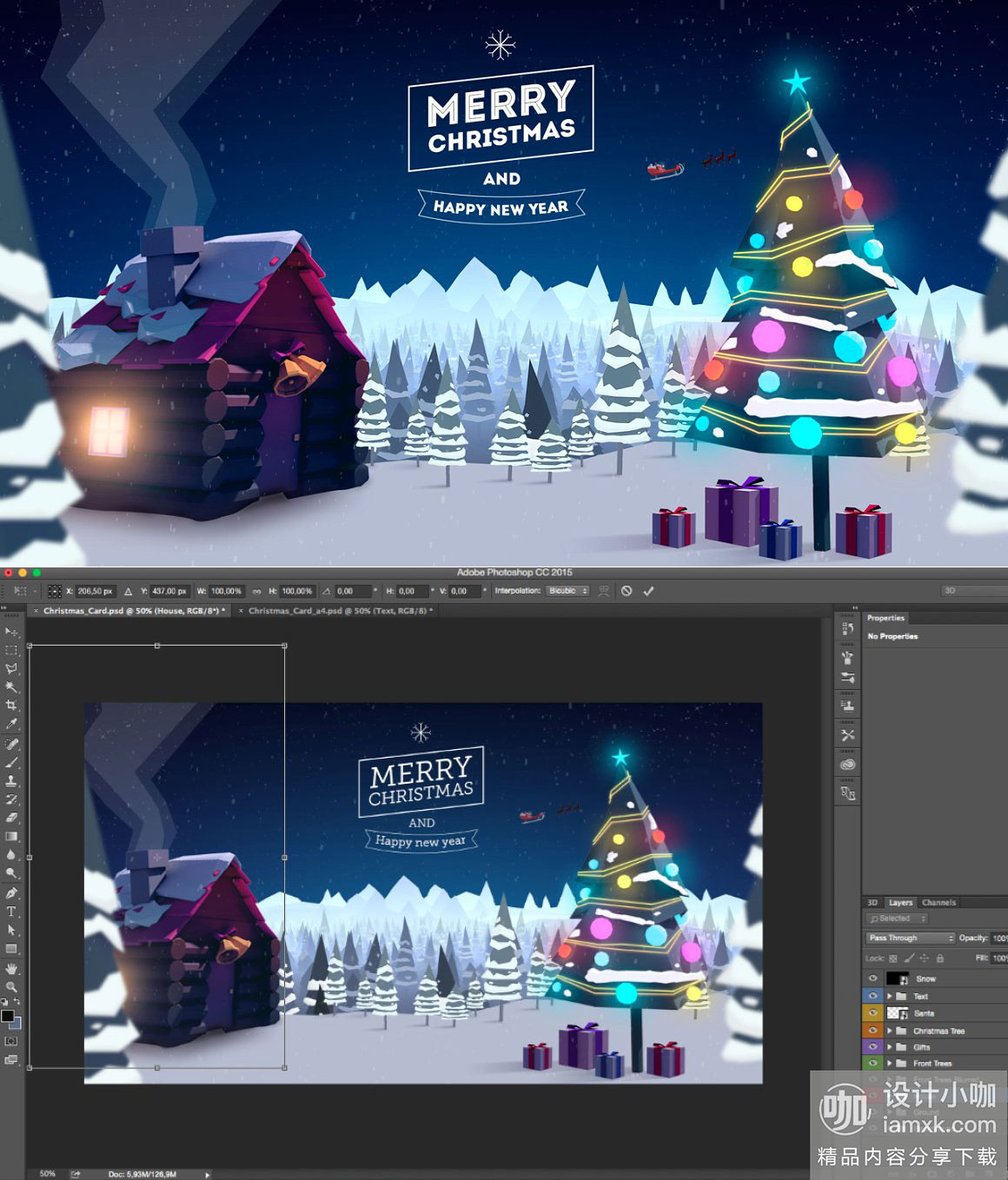Hide the Snow layer
1008x1180 pixels.
coord(872,978)
